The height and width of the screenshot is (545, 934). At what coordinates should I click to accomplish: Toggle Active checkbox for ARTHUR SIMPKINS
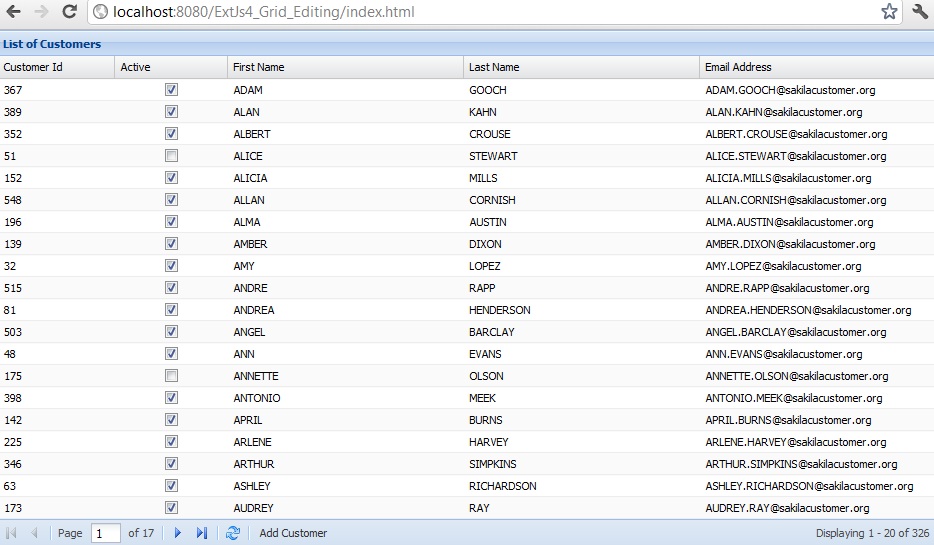pyautogui.click(x=171, y=464)
